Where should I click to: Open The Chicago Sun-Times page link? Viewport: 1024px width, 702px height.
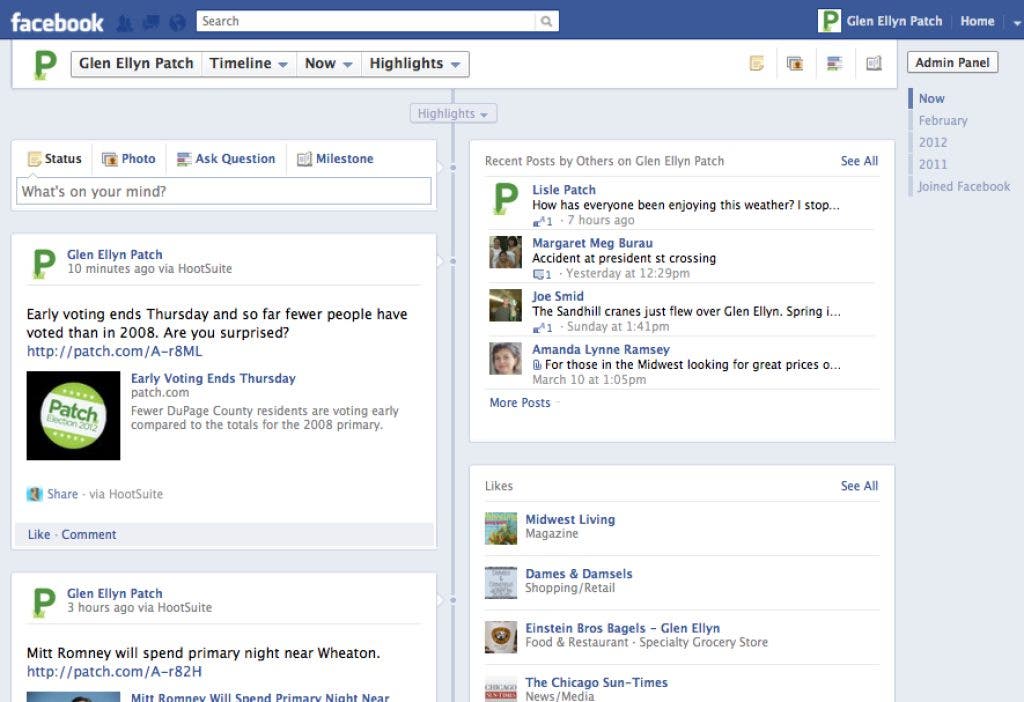coord(596,682)
